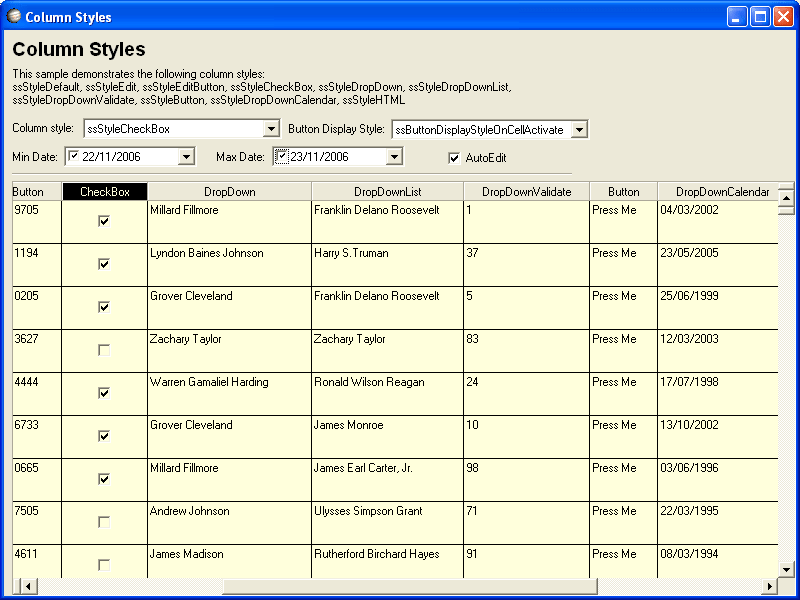This screenshot has height=600, width=800.
Task: Open the Min Date calendar dropdown
Action: (185, 156)
